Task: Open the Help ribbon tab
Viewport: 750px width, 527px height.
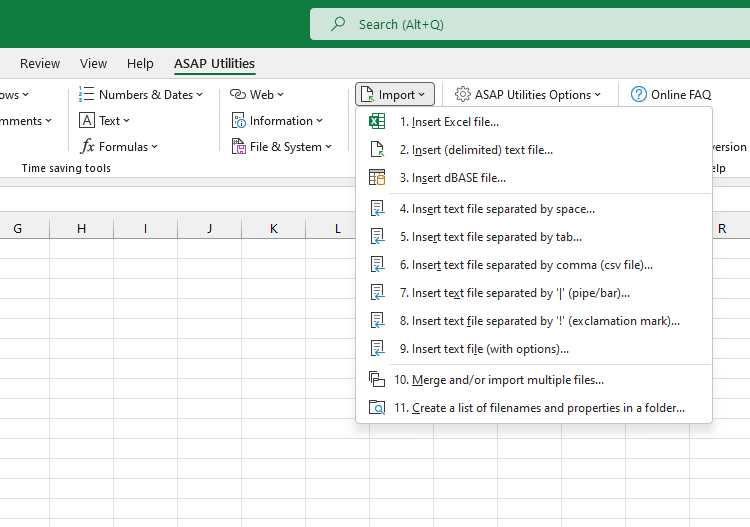Action: click(140, 64)
